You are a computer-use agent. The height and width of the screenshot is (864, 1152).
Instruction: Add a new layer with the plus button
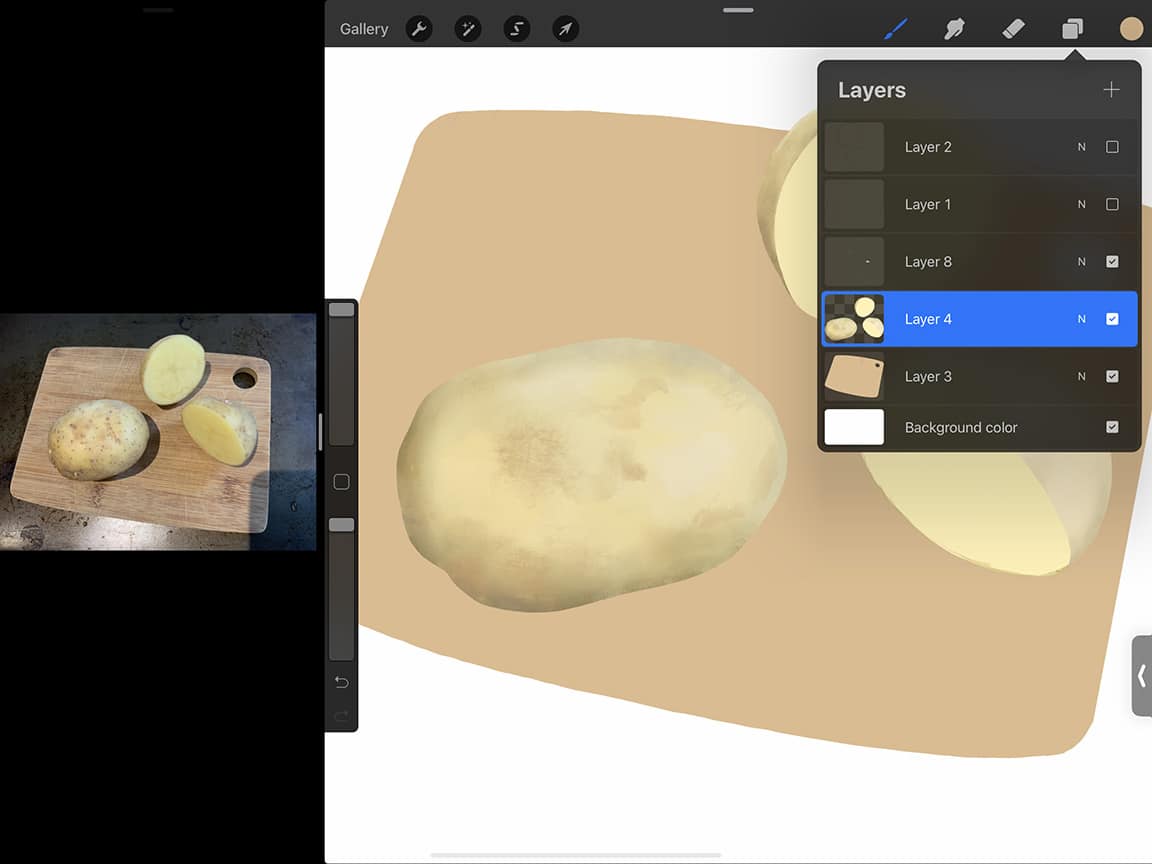[1111, 89]
